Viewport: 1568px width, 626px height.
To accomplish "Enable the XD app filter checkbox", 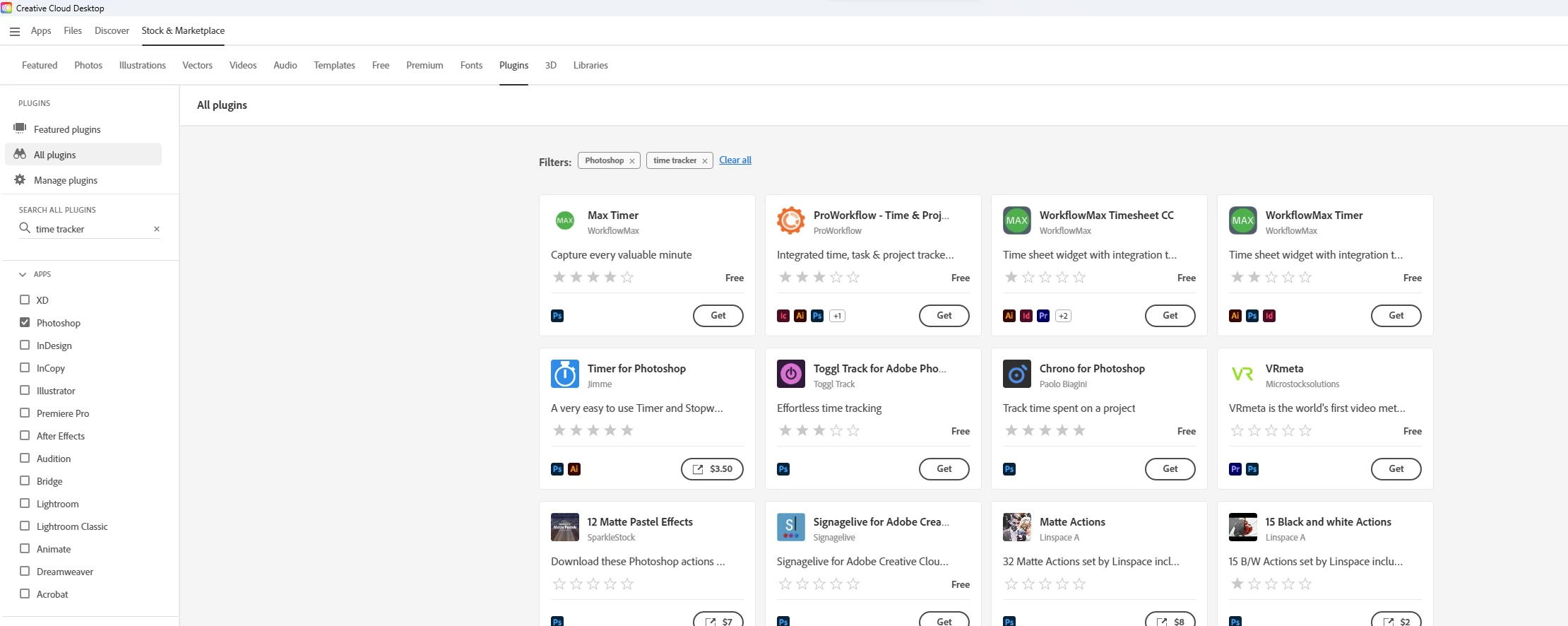I will [x=25, y=300].
